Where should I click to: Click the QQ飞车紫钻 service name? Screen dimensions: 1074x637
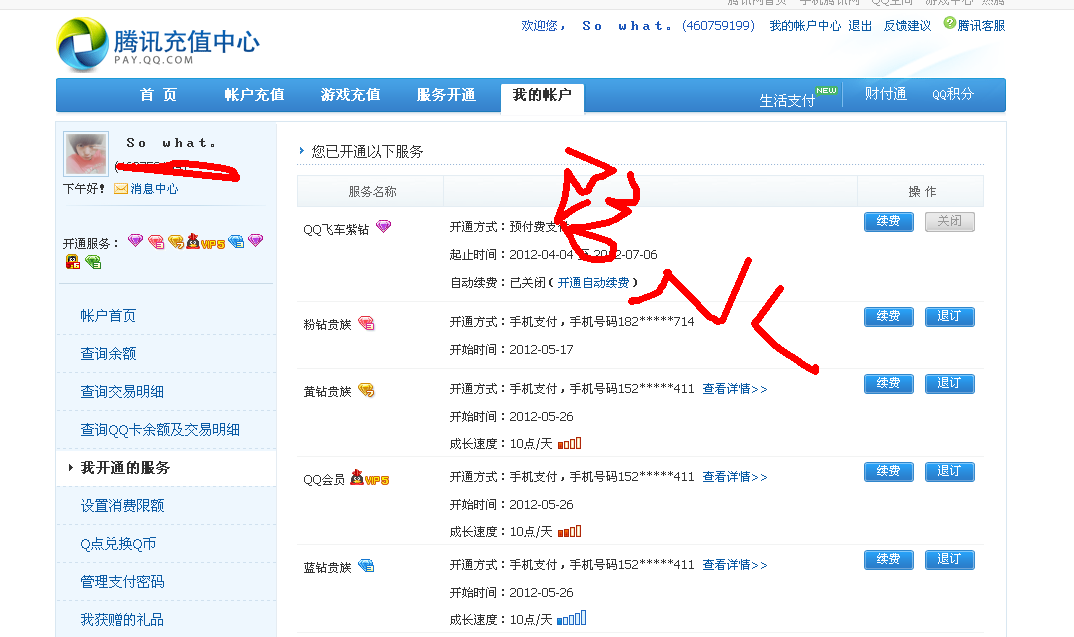[x=336, y=229]
